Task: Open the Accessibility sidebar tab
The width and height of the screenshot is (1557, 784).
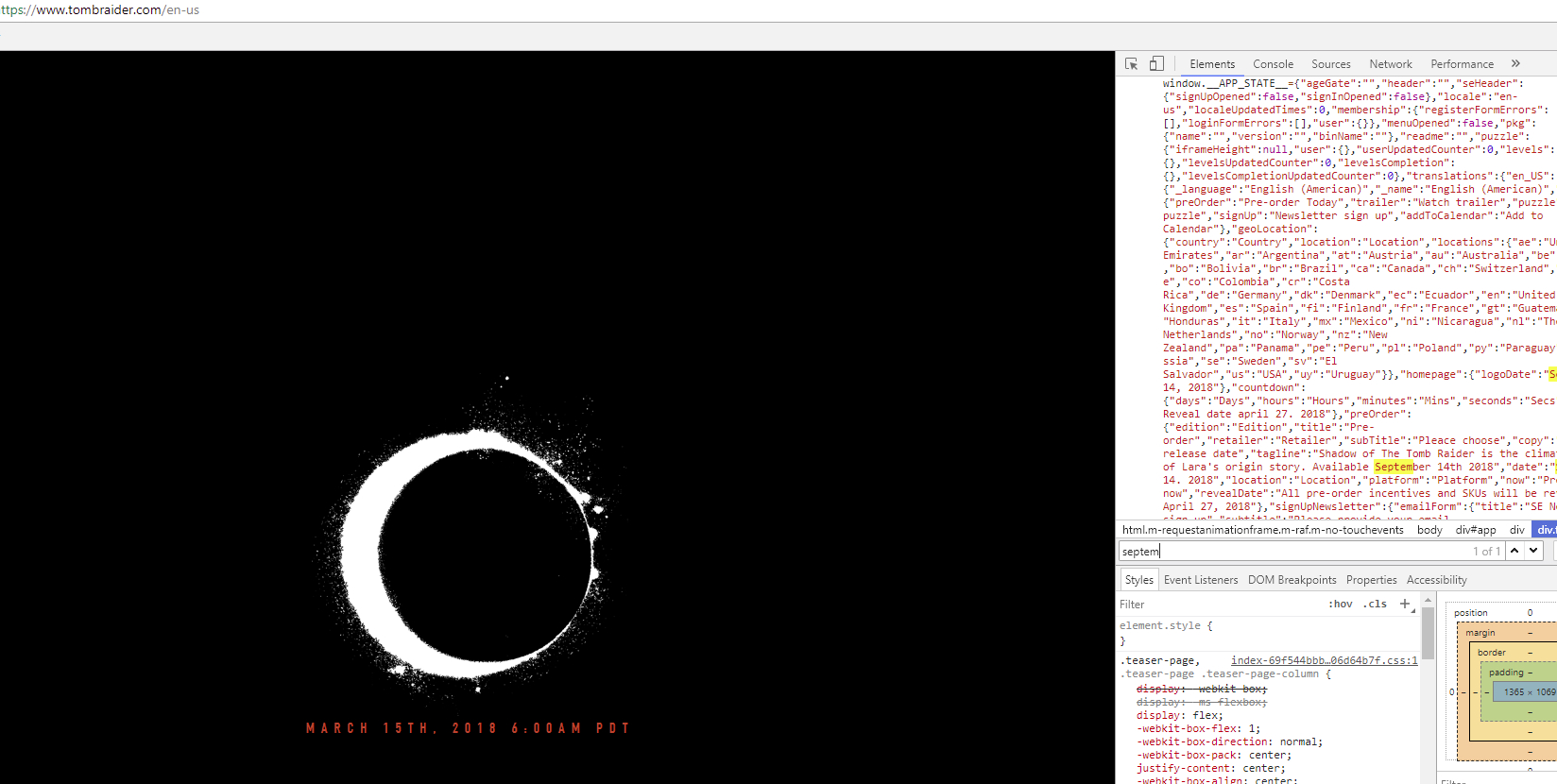Action: [1436, 580]
